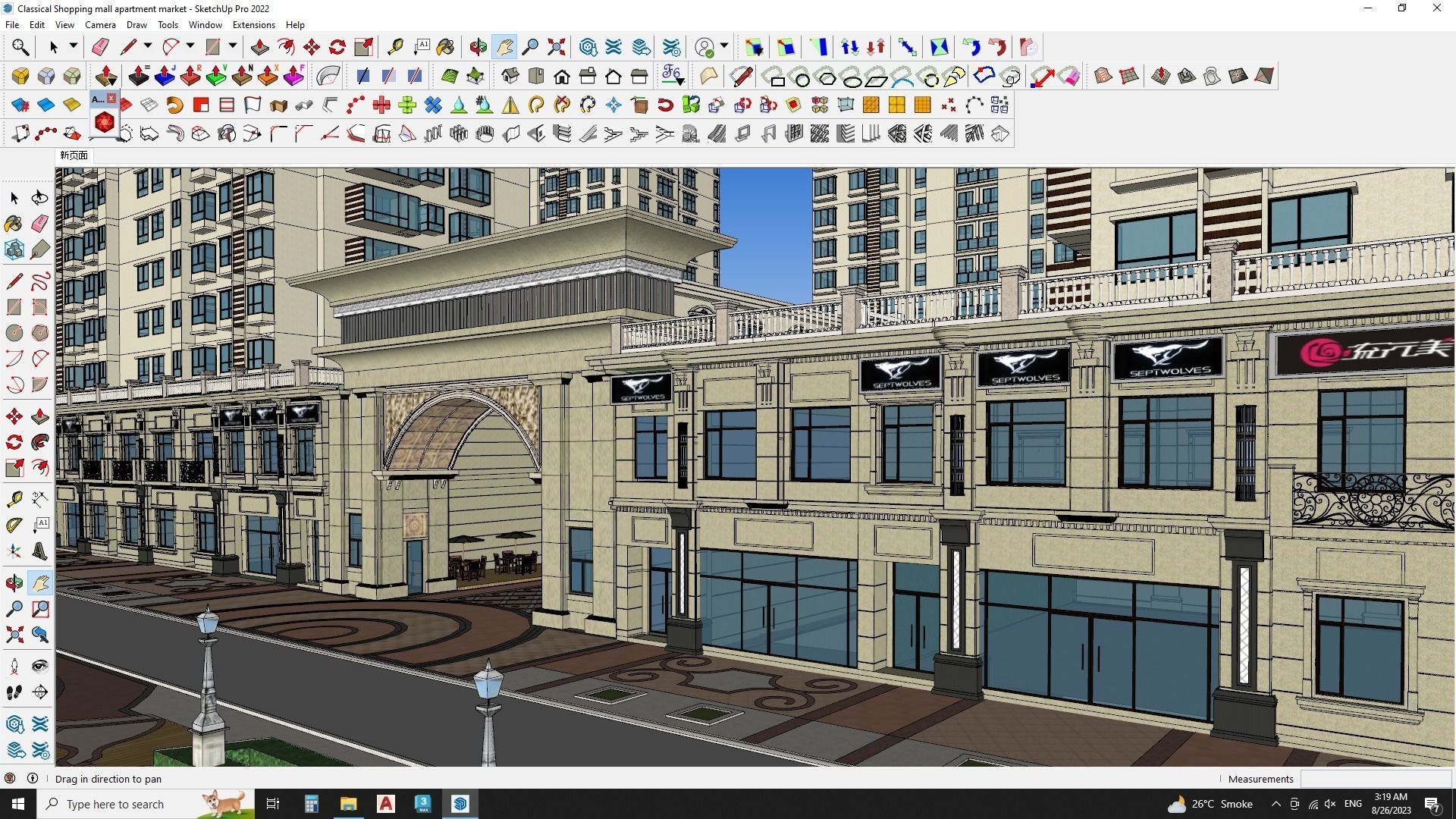Expand the Arc tool dropdown arrow
Viewport: 1456px width, 819px height.
[x=190, y=46]
